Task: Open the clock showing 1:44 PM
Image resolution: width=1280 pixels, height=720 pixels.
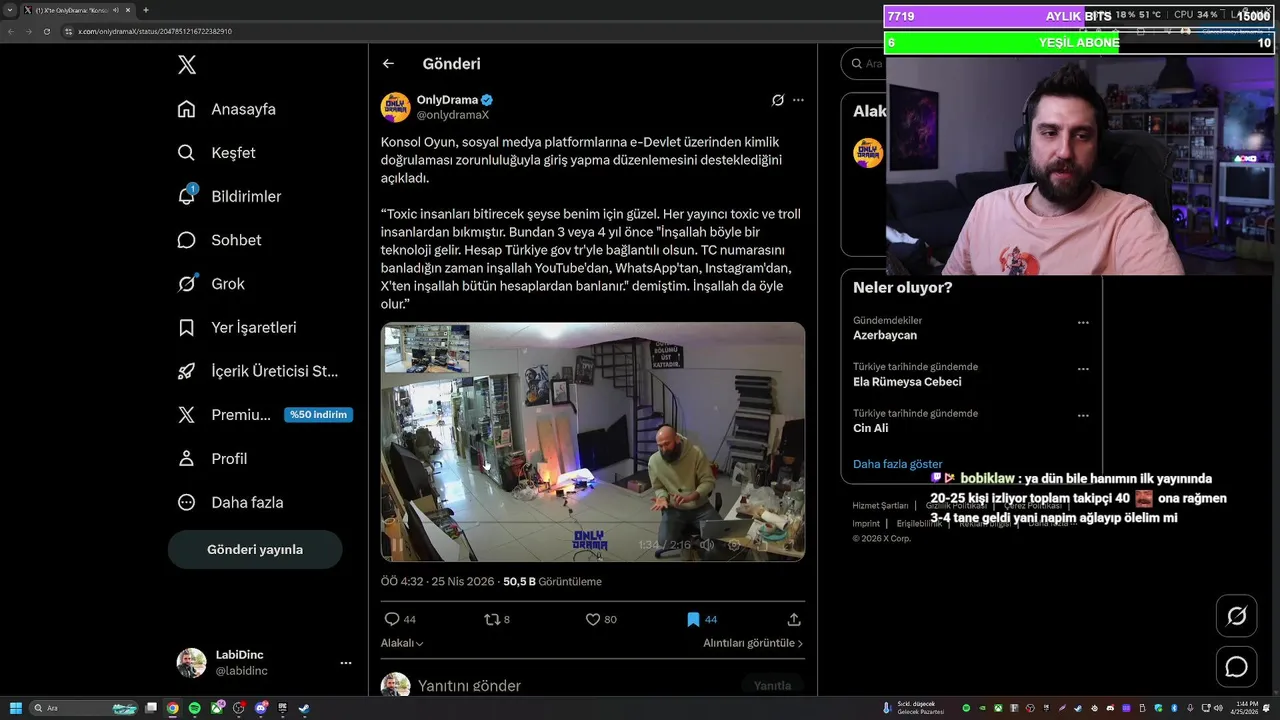Action: (x=1245, y=708)
